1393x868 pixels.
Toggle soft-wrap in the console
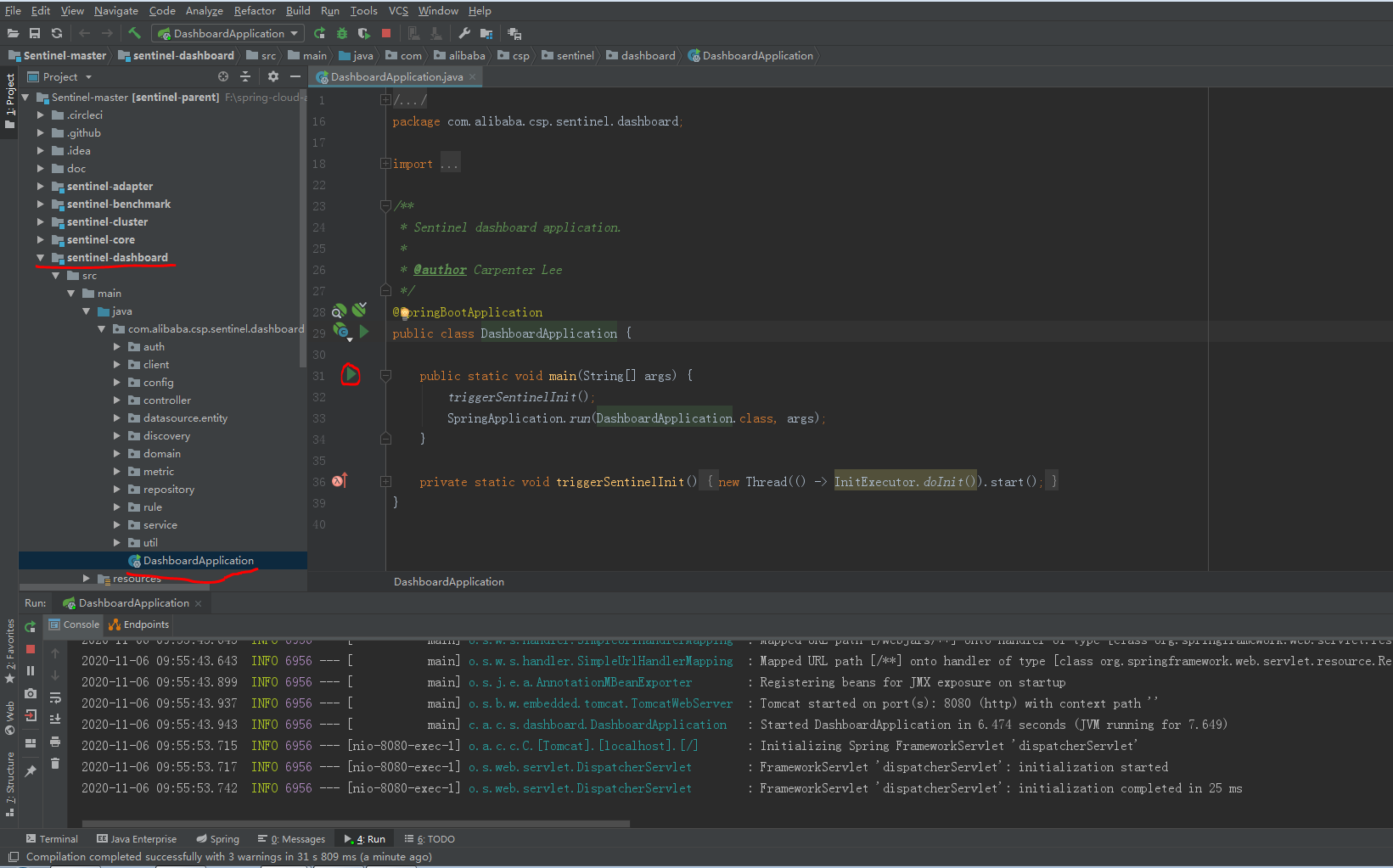tap(55, 697)
